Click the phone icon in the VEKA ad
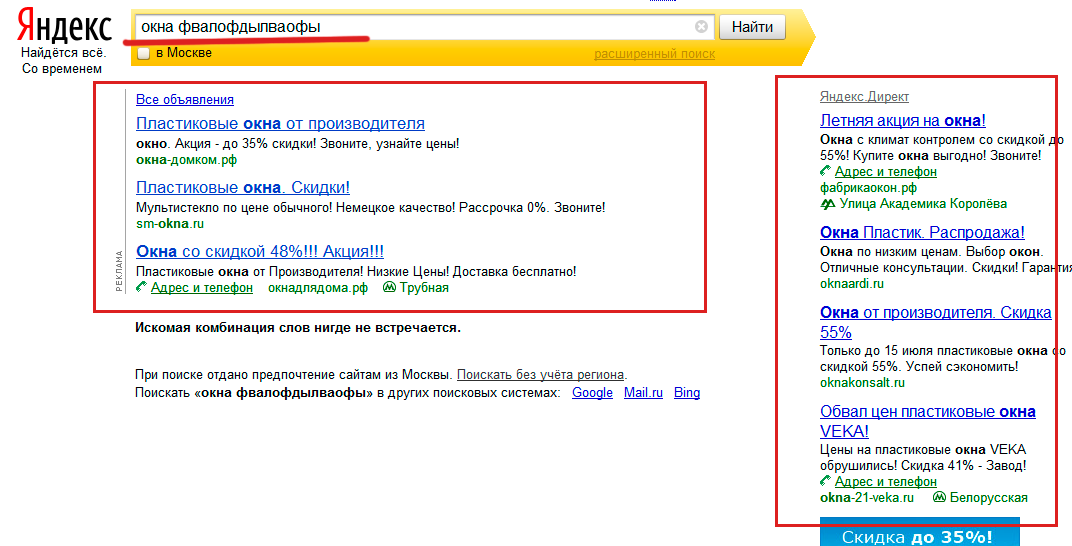 point(826,481)
